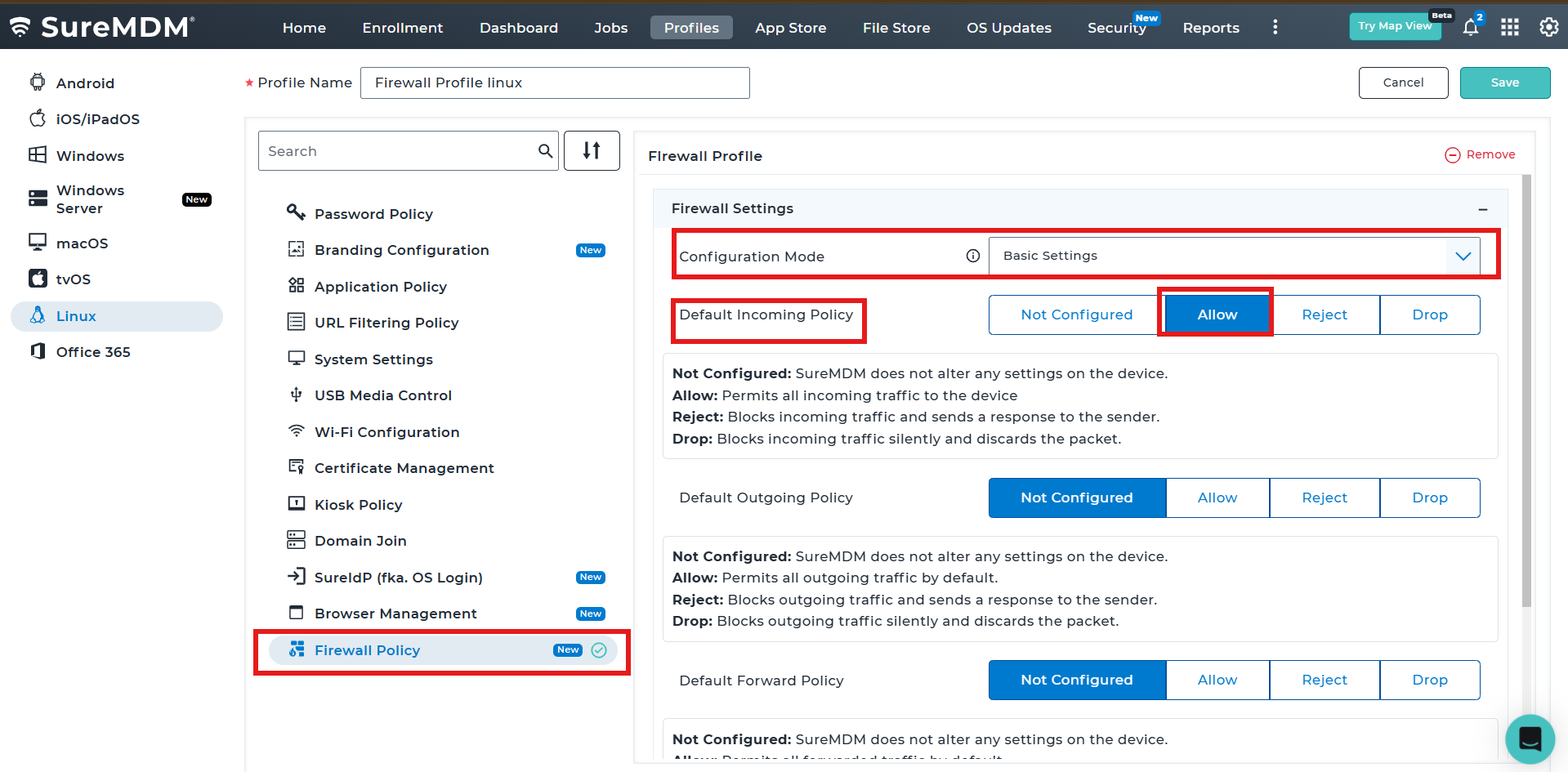
Task: Click the Domain Join icon
Action: coord(296,539)
